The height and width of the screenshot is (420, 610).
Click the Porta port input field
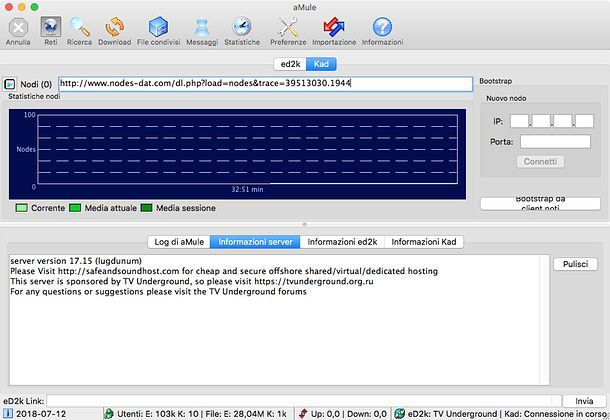pos(555,142)
